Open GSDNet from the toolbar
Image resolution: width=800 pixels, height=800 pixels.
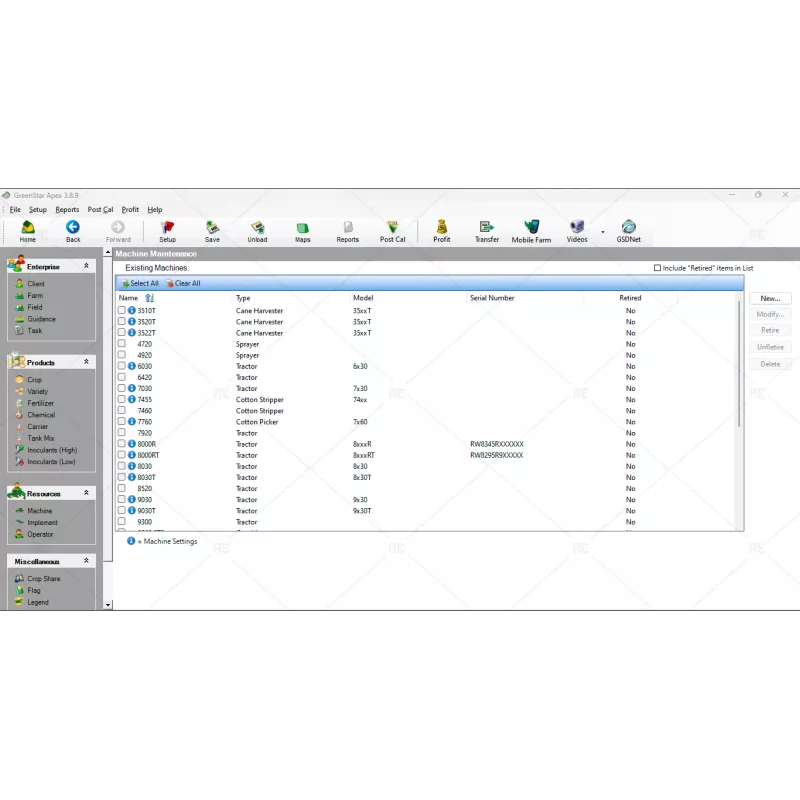coord(628,230)
